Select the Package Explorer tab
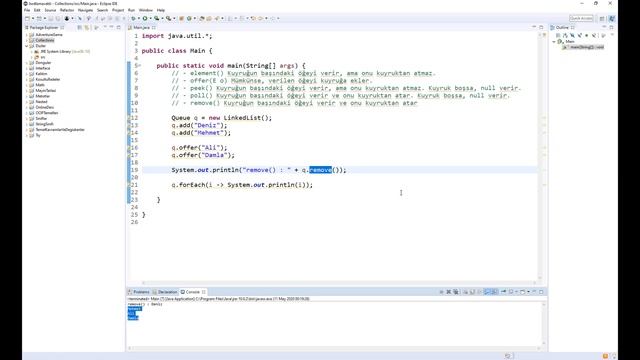640x360 pixels. tap(44, 27)
